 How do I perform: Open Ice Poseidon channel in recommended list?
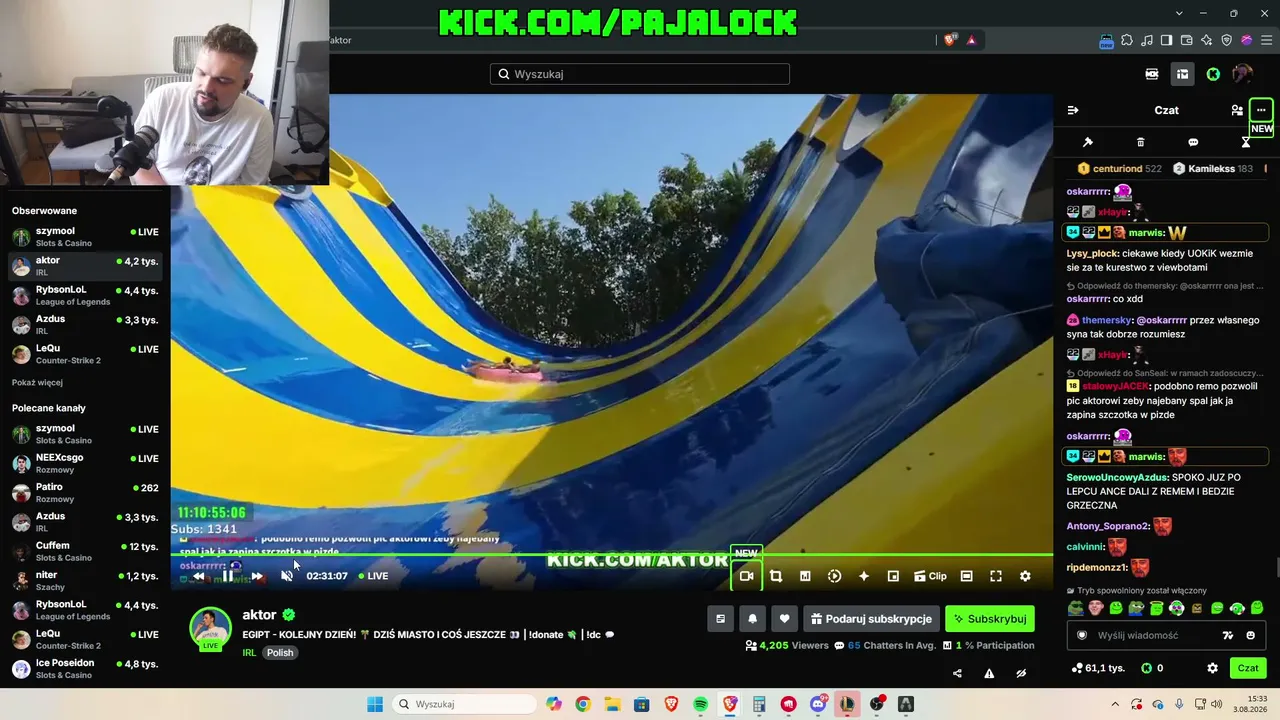[x=85, y=668]
